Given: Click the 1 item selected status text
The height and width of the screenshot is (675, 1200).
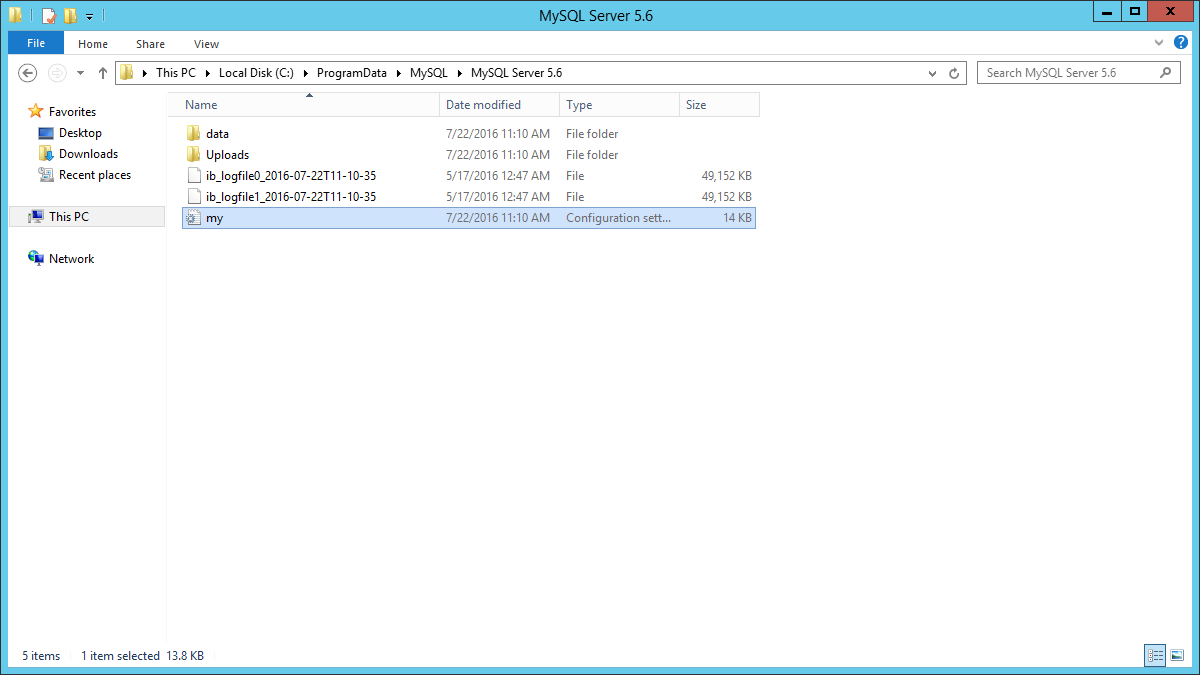Looking at the screenshot, I should (120, 656).
